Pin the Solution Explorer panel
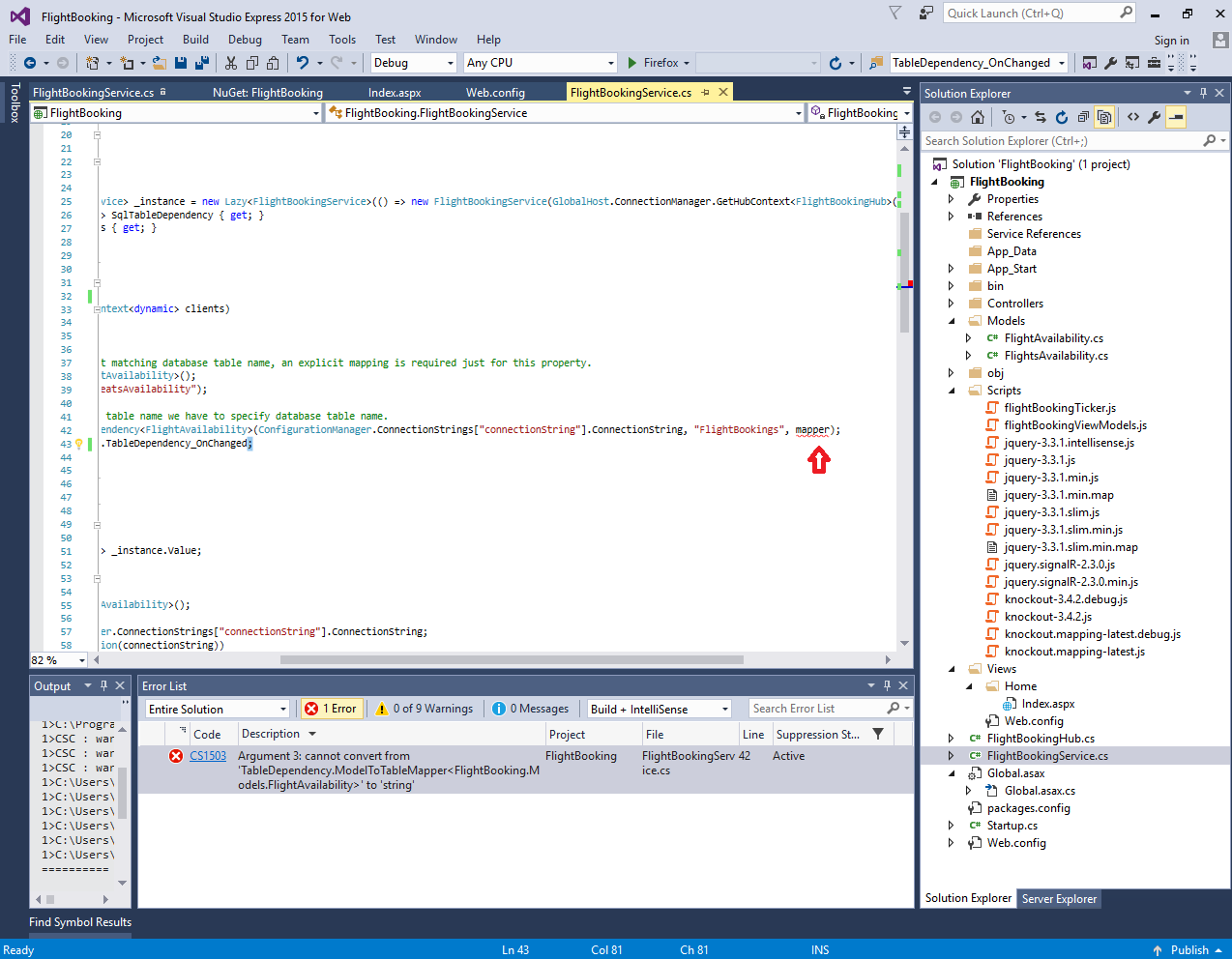The width and height of the screenshot is (1232, 959). pos(1201,92)
